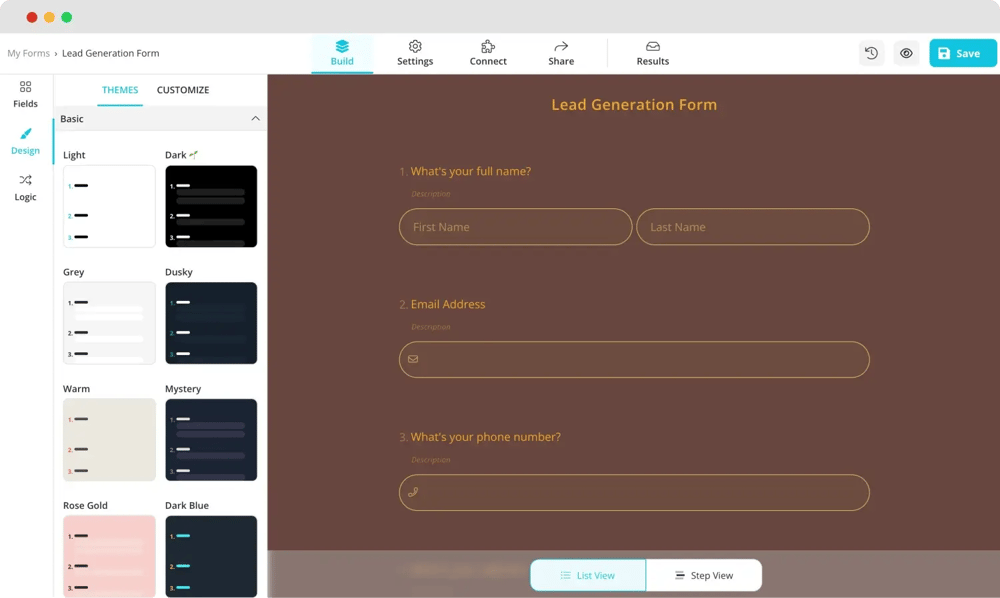Open version history
This screenshot has width=1000, height=598.
870,52
